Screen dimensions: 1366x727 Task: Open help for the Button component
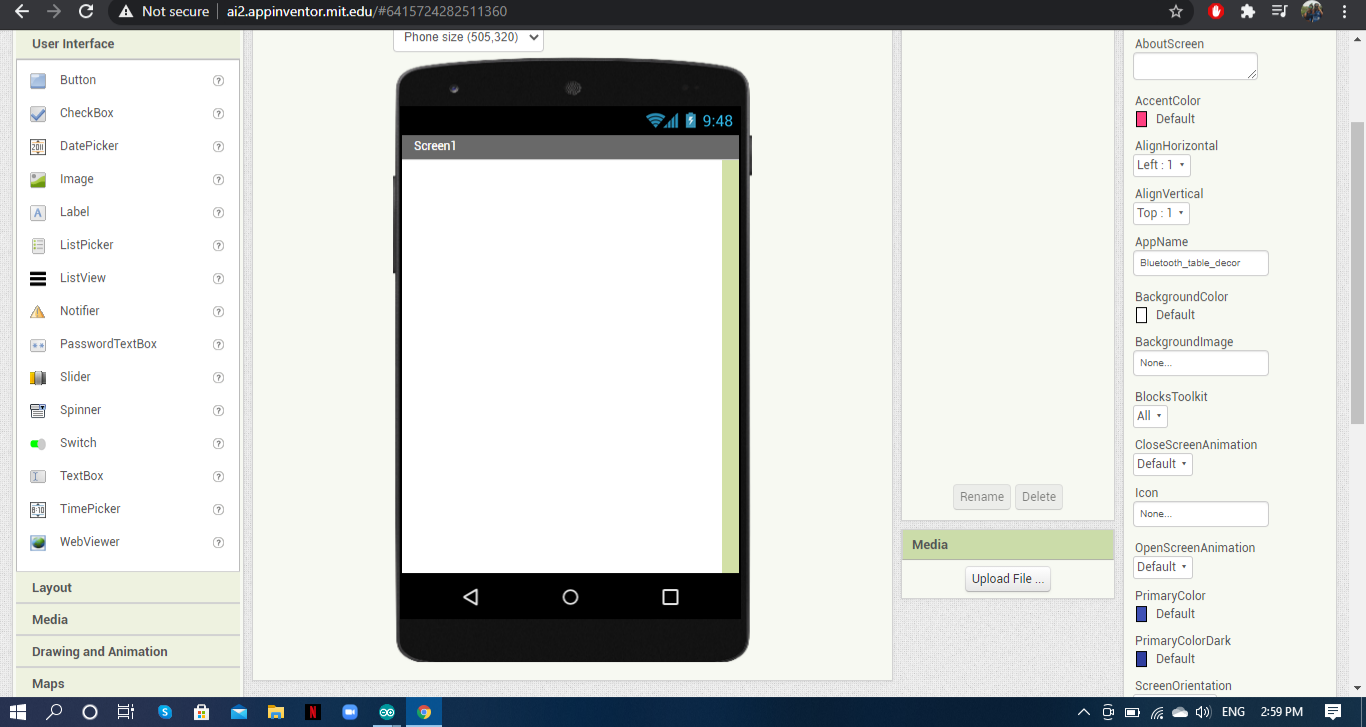coord(218,81)
